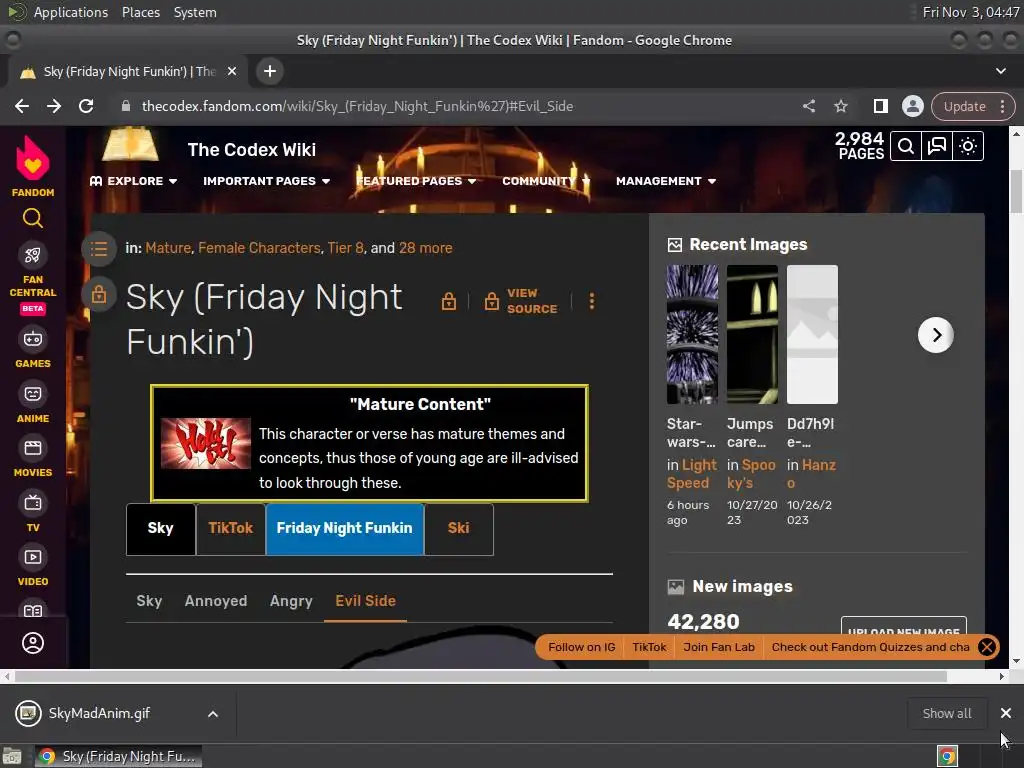The image size is (1024, 768).
Task: Expand Featured Pages menu
Action: pyautogui.click(x=417, y=181)
